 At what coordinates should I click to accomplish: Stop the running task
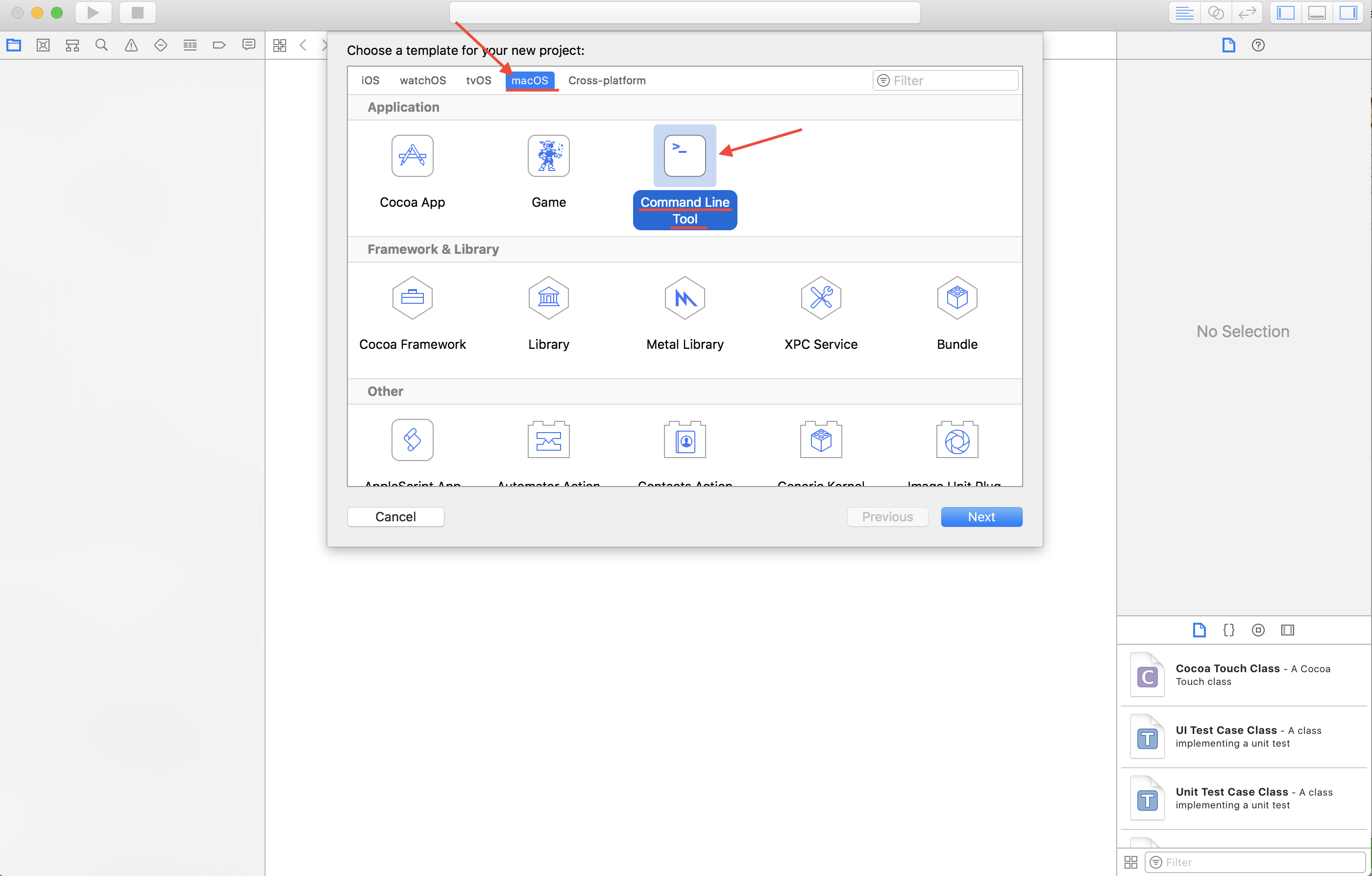(137, 13)
